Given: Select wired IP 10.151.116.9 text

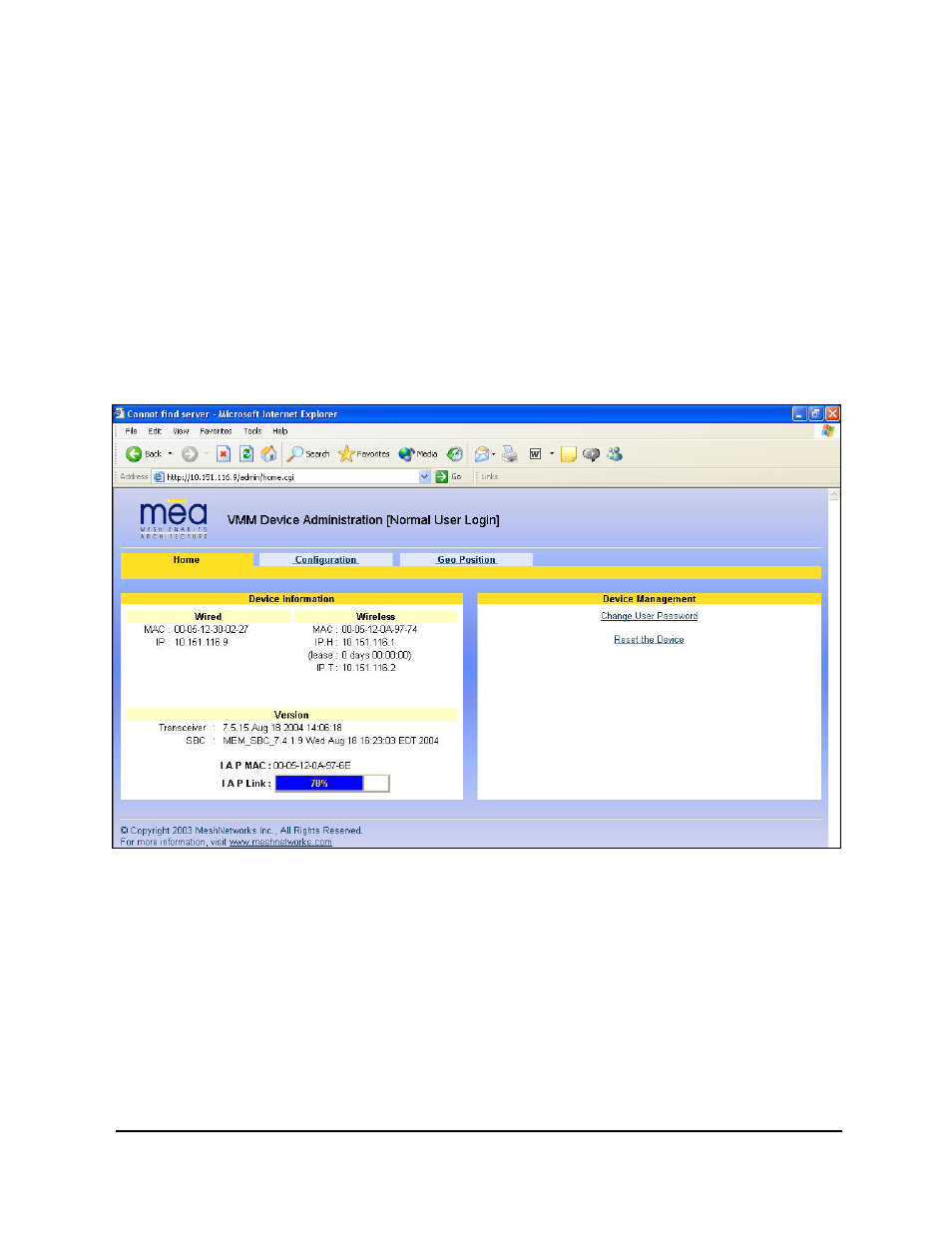Looking at the screenshot, I should point(202,643).
